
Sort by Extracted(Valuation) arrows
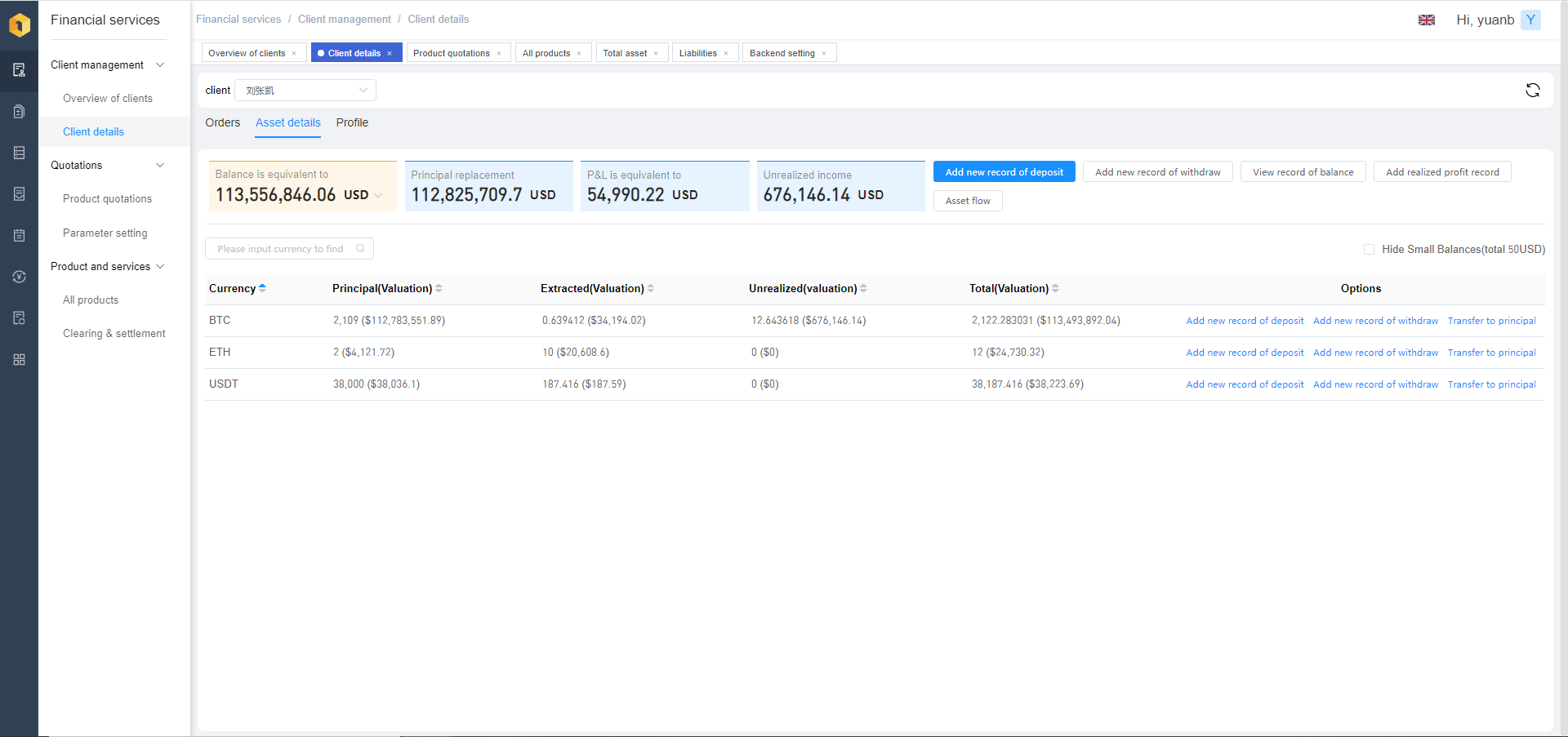pyautogui.click(x=650, y=288)
